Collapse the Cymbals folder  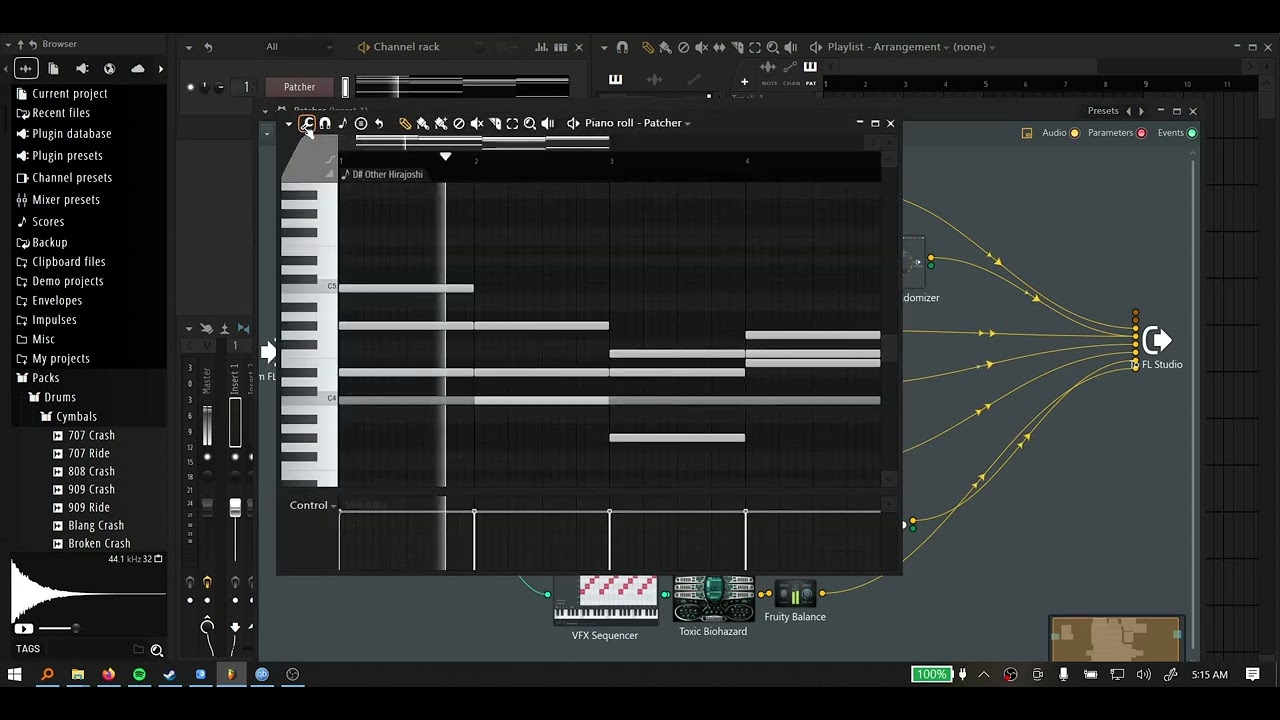click(x=69, y=417)
